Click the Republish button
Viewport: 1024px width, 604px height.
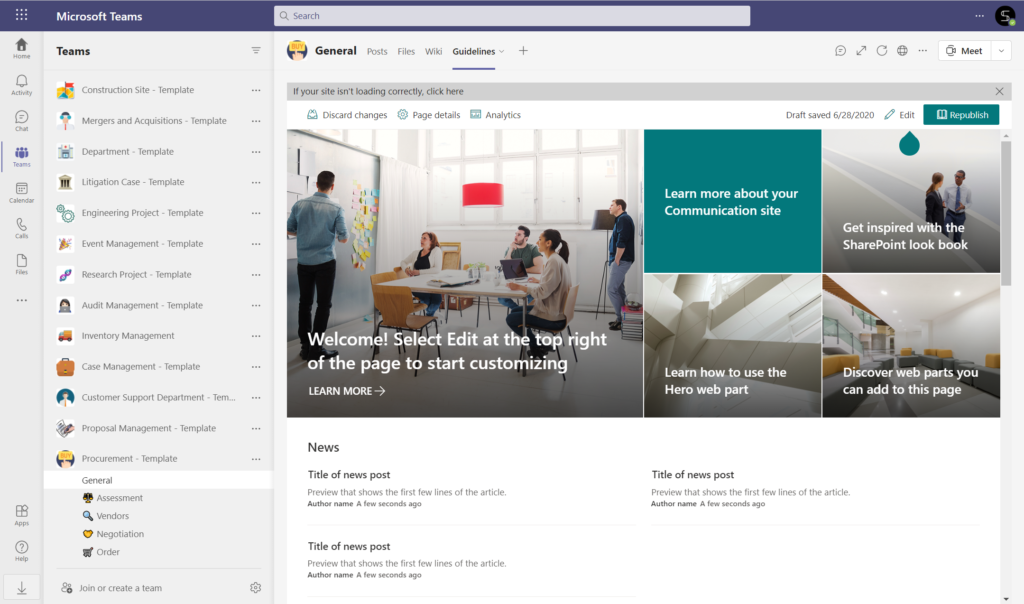click(961, 115)
